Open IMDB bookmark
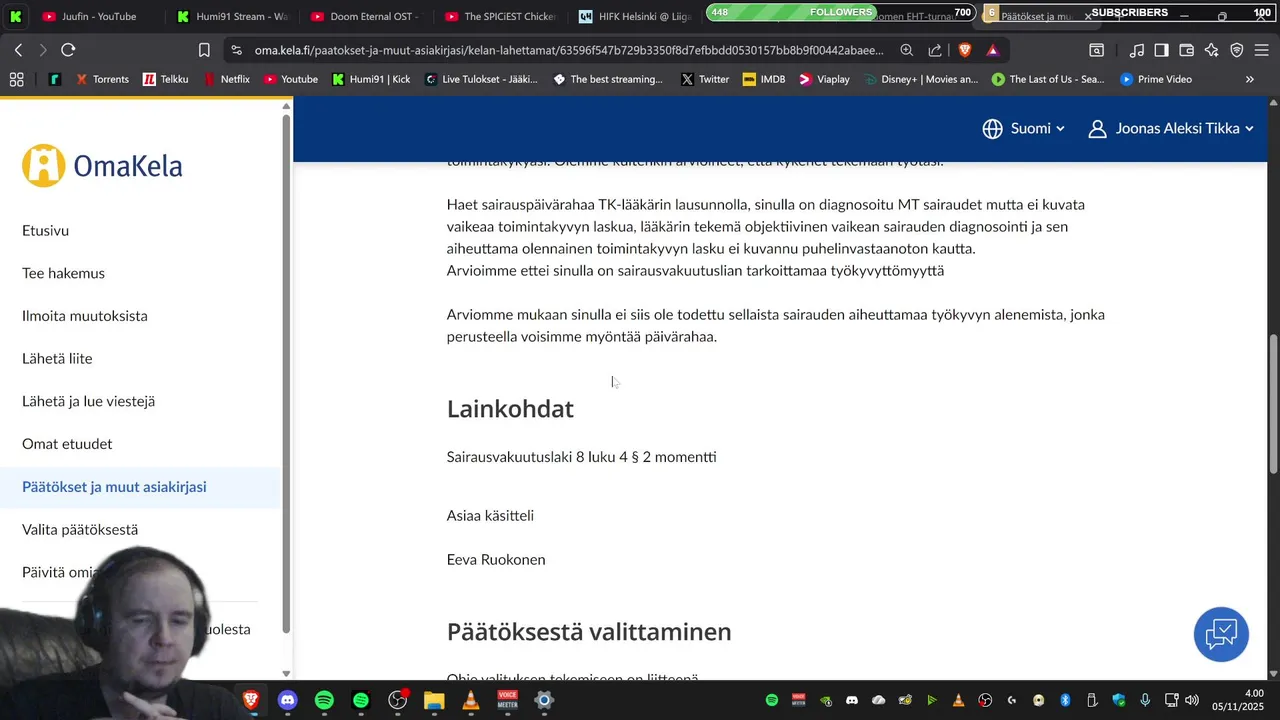 point(764,79)
